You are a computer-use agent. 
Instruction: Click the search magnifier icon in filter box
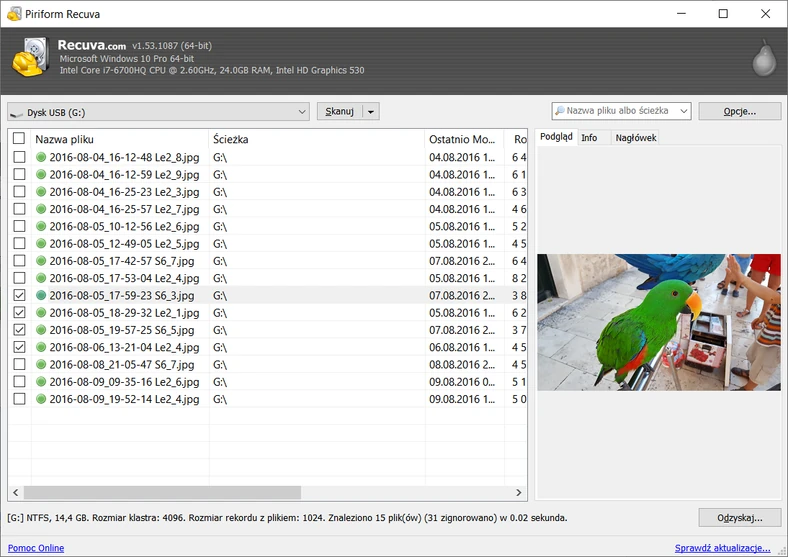click(x=559, y=111)
